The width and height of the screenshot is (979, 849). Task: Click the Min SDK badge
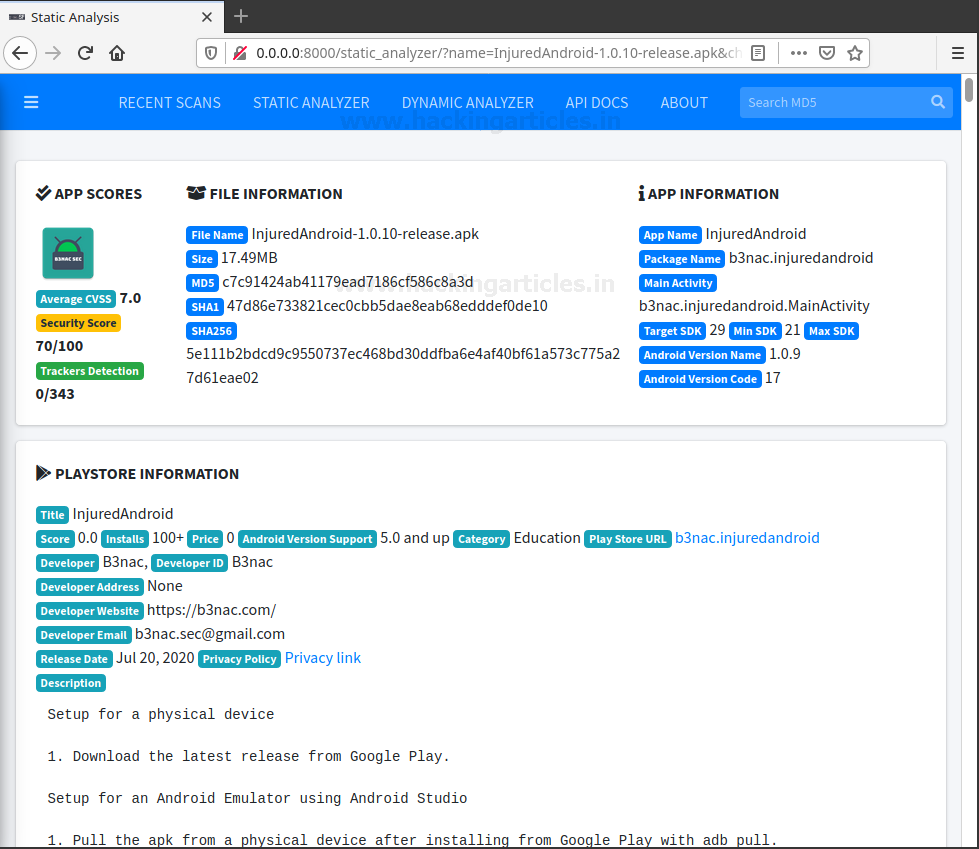755,331
